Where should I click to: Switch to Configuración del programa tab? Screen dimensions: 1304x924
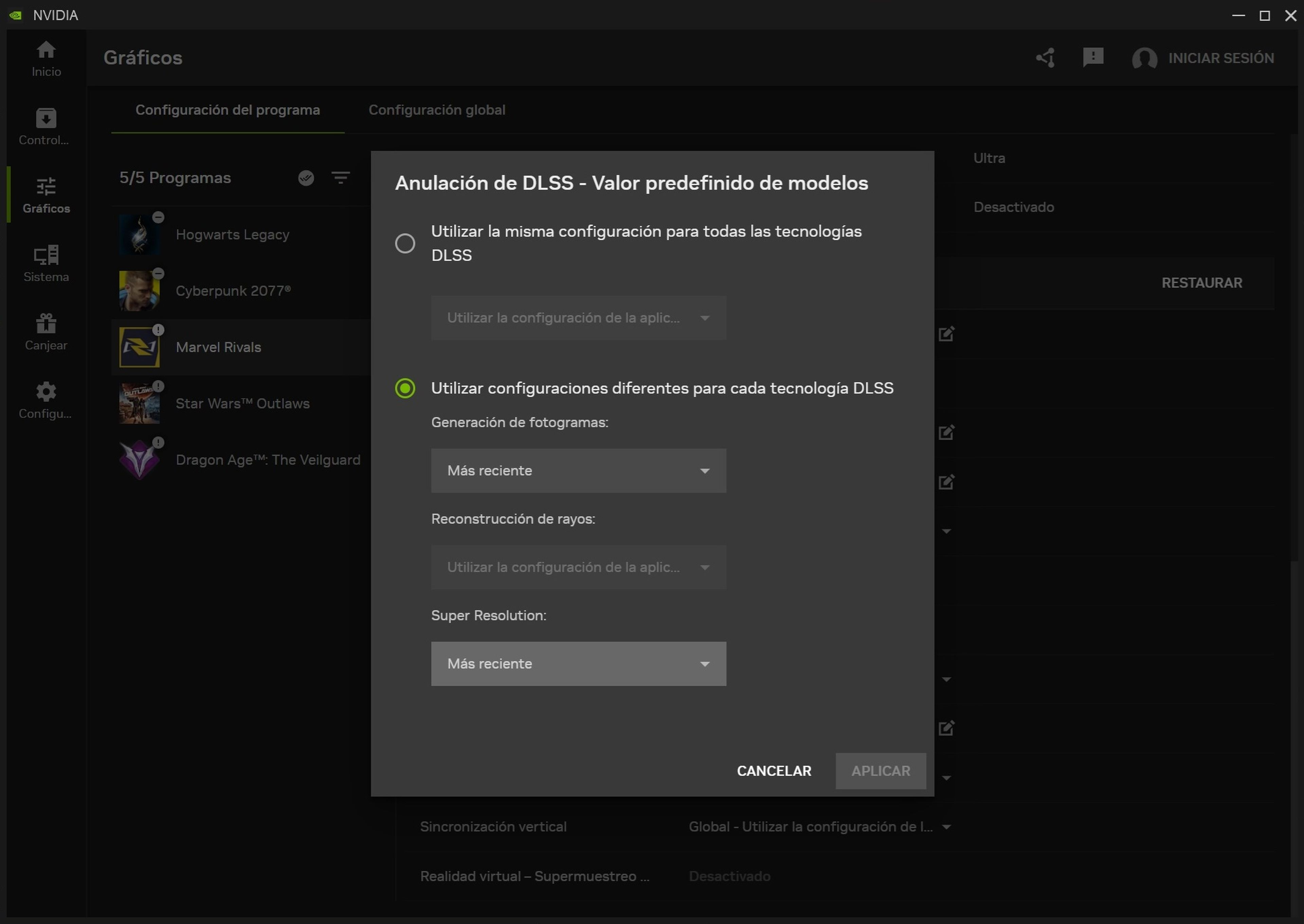227,110
